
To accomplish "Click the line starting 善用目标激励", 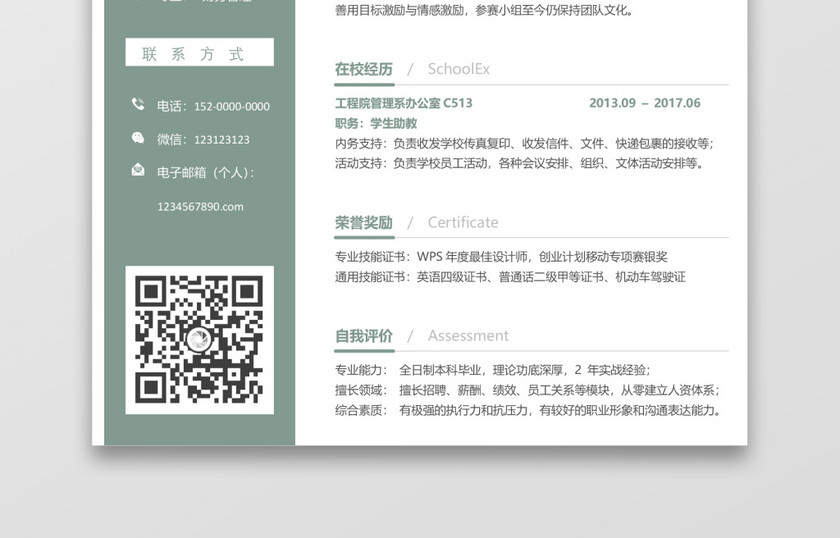I will pyautogui.click(x=484, y=10).
